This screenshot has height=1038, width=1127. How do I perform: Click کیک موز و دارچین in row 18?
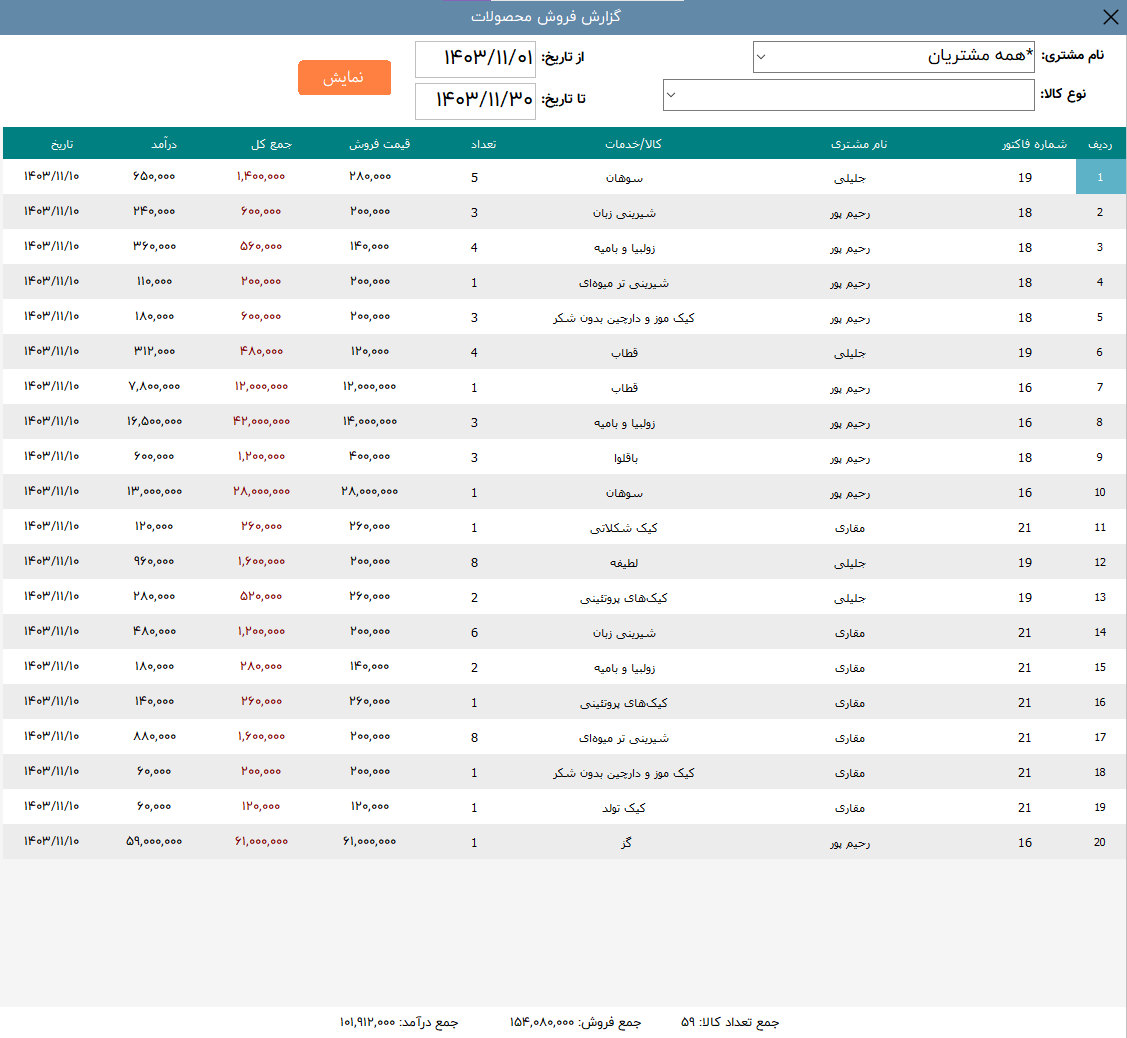click(624, 773)
